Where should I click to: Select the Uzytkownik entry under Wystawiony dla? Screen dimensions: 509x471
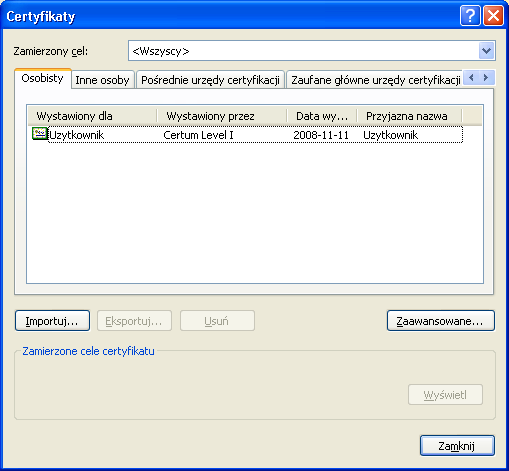point(77,135)
